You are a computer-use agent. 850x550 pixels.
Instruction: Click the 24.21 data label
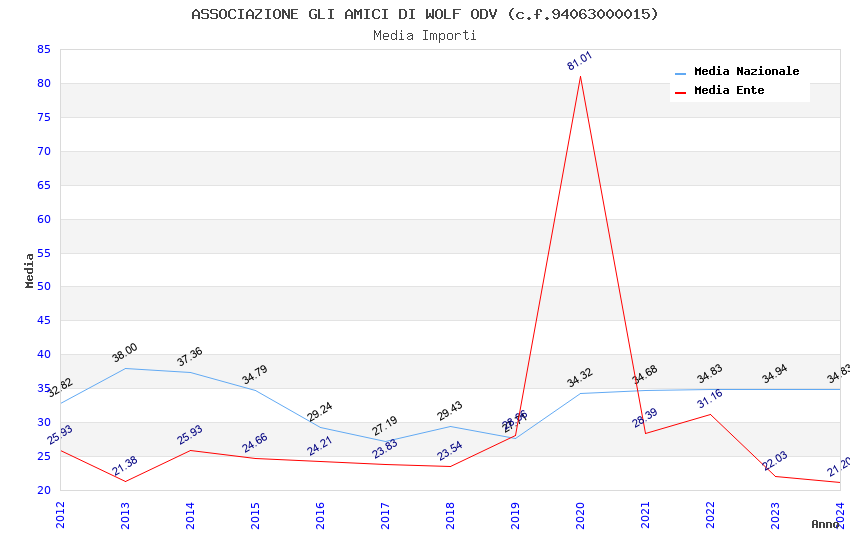point(320,446)
